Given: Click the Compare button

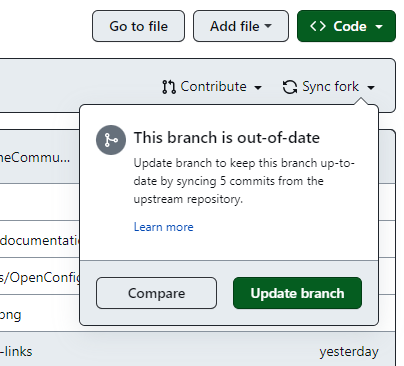Looking at the screenshot, I should (x=156, y=293).
